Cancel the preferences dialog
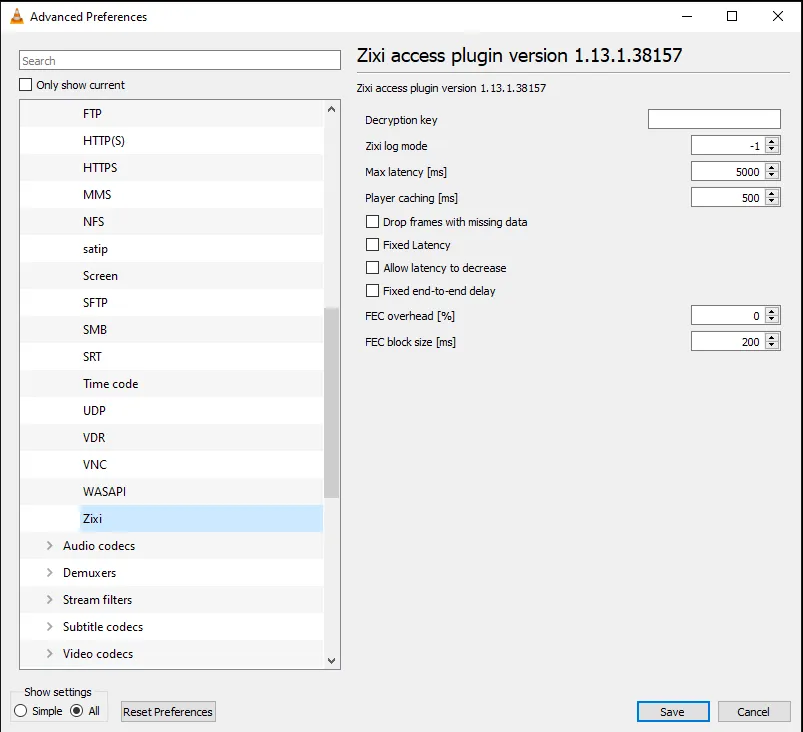The image size is (803, 732). [x=754, y=712]
